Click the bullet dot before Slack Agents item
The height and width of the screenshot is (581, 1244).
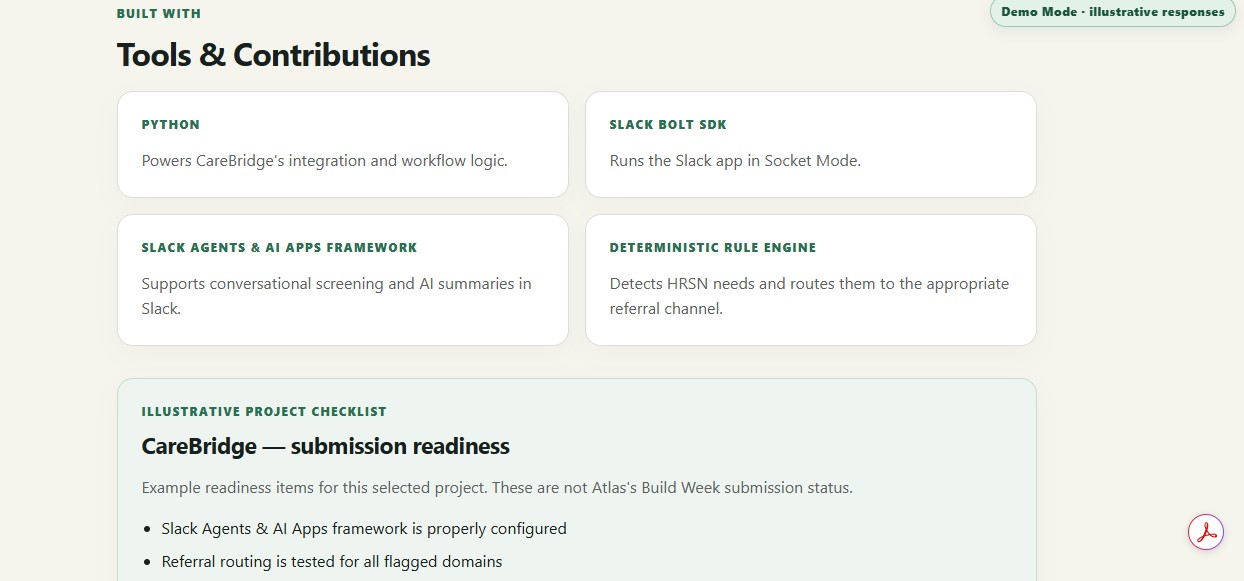click(148, 529)
